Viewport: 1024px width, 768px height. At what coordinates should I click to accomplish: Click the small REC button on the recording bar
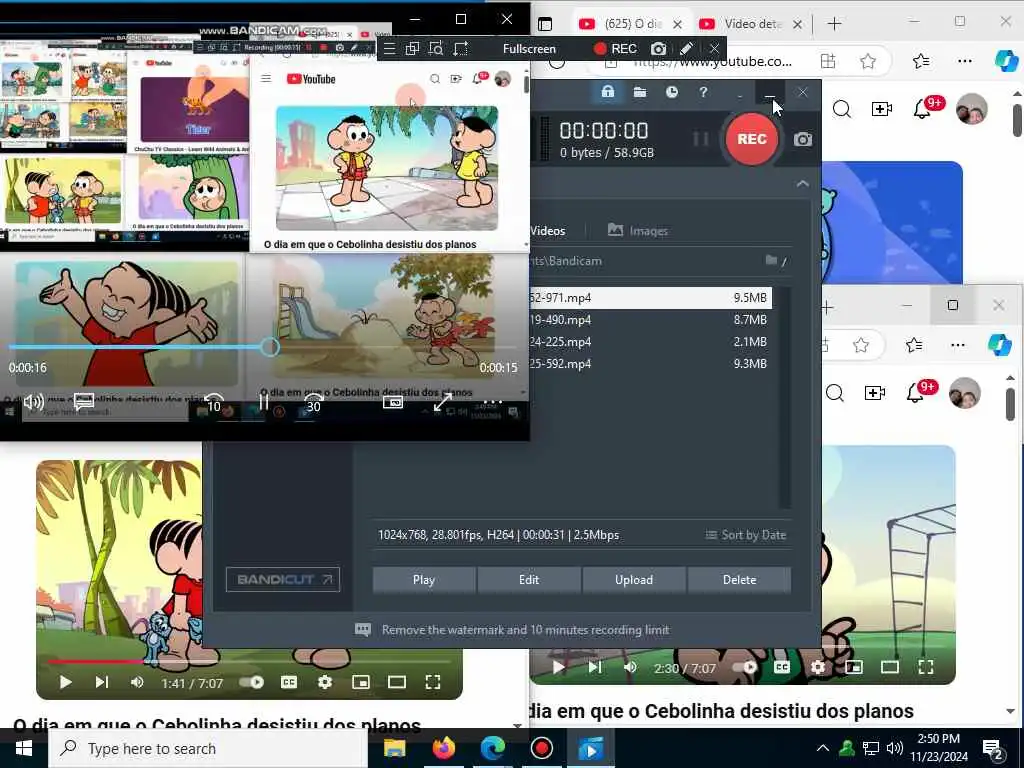point(615,48)
